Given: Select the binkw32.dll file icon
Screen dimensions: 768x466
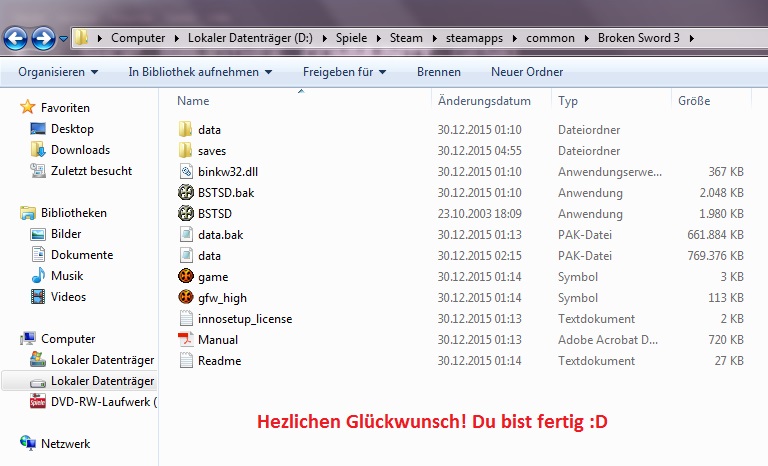Looking at the screenshot, I should click(186, 172).
